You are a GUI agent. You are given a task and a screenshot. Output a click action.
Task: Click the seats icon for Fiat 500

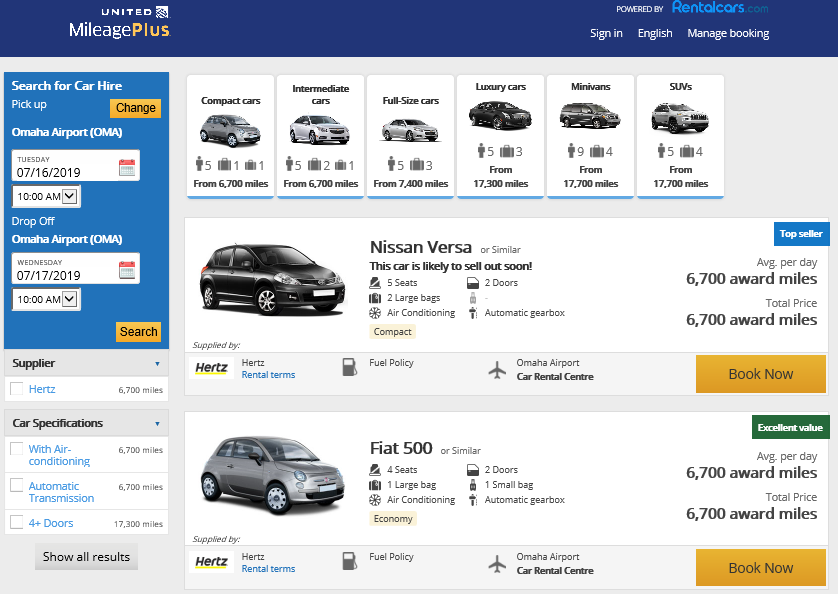[375, 469]
